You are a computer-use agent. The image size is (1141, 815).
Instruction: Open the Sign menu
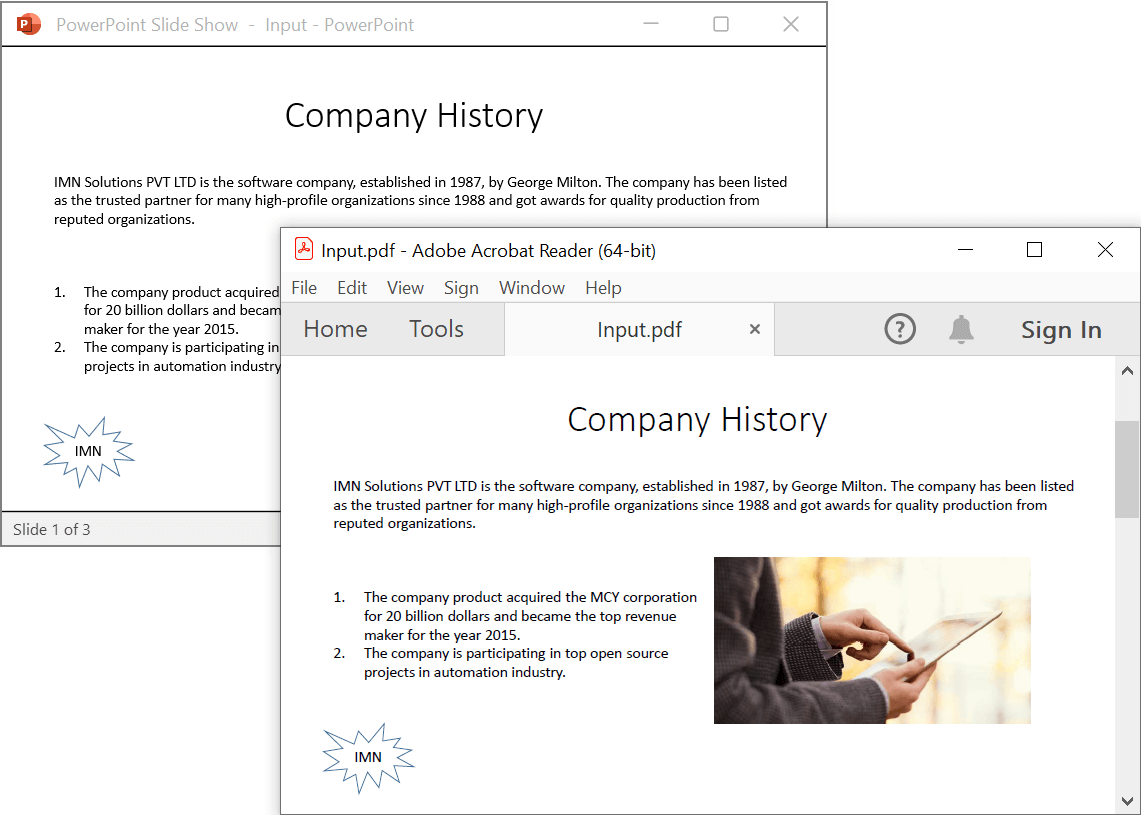click(461, 288)
